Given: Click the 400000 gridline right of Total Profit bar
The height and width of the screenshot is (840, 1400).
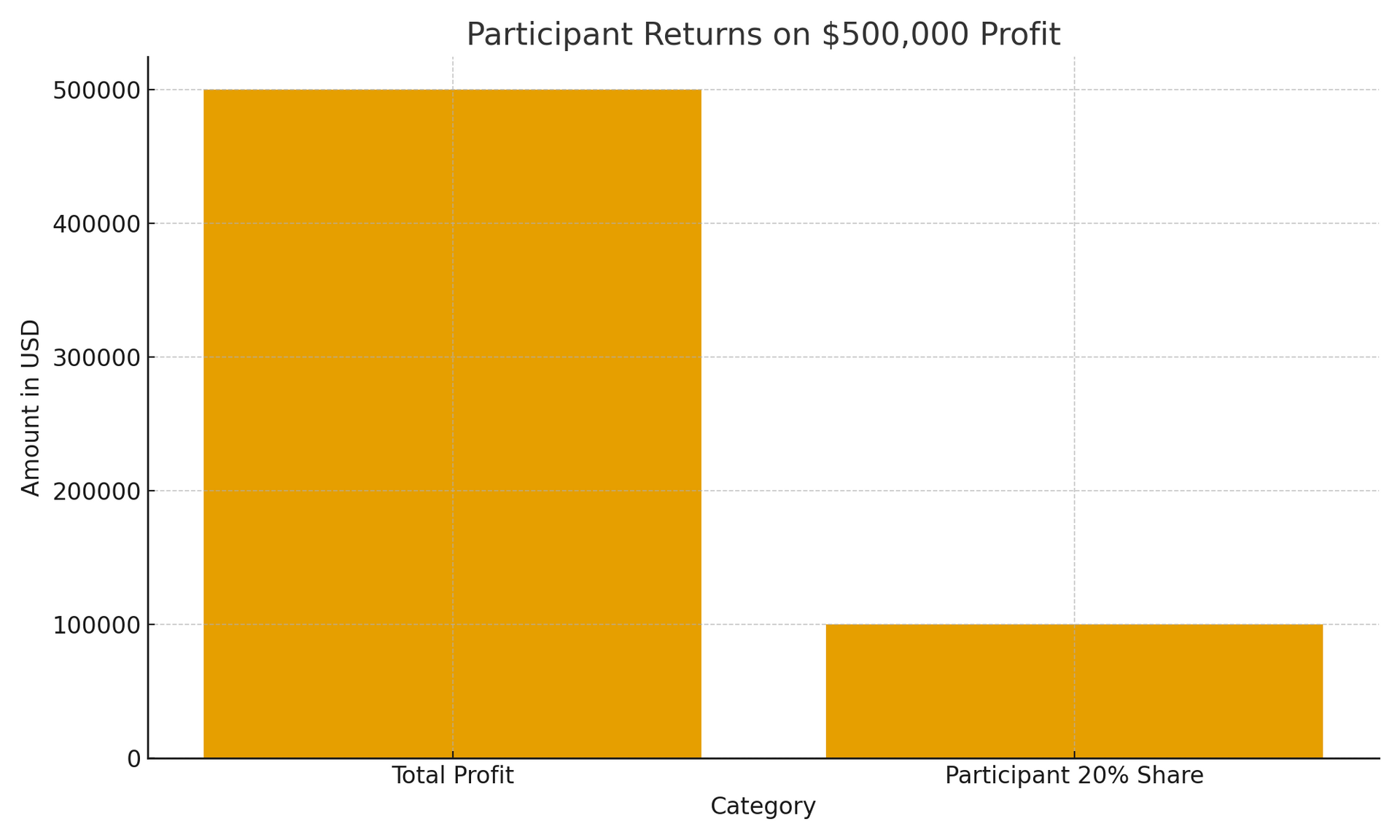Looking at the screenshot, I should 948,223.
